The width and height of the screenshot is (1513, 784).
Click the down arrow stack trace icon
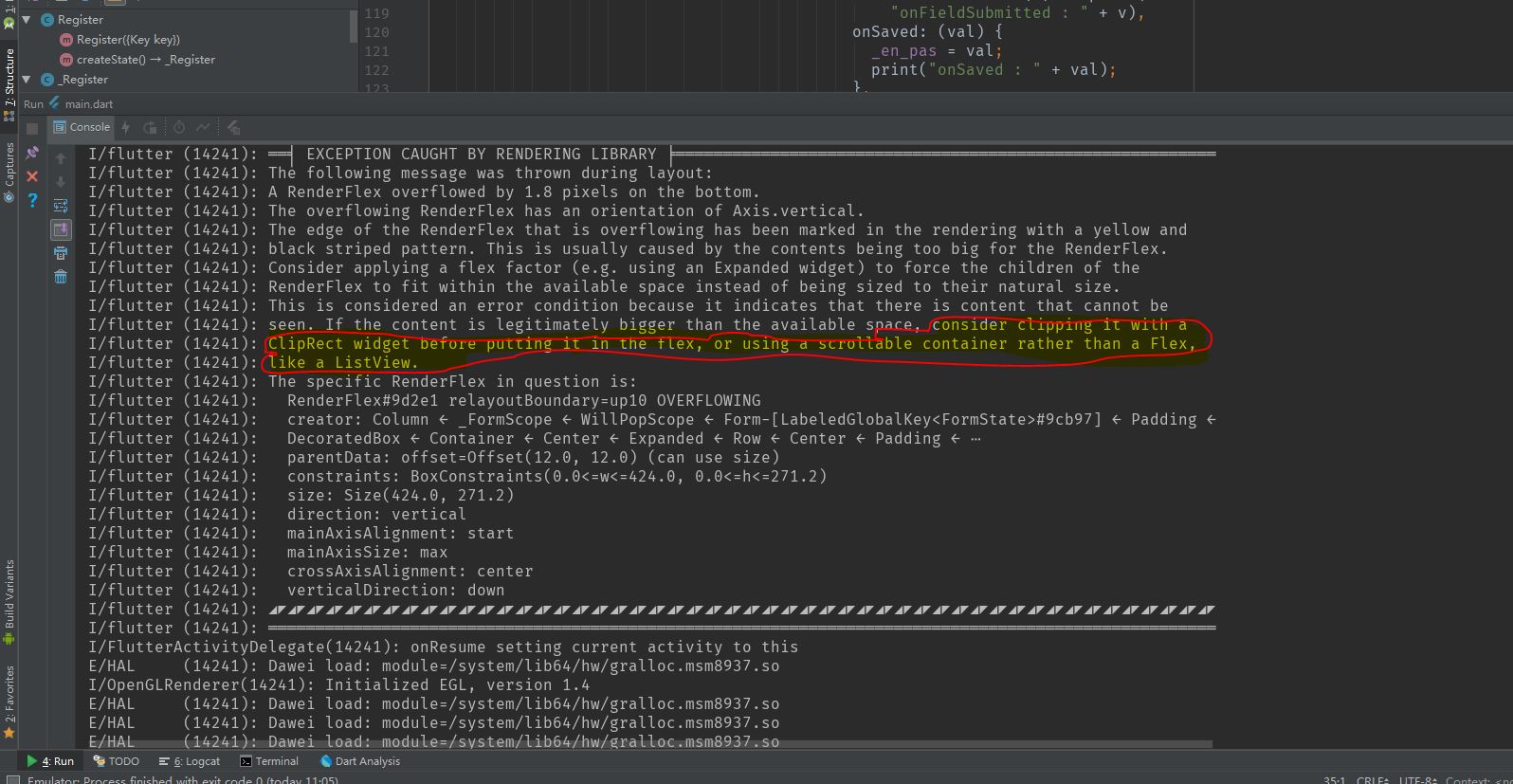pos(61,181)
